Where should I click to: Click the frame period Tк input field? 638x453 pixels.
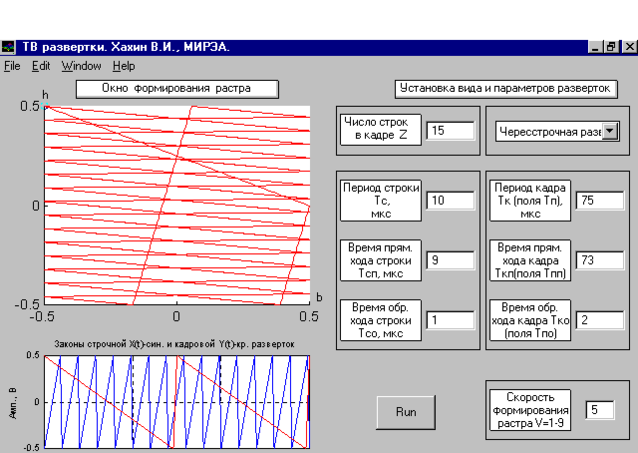[x=602, y=201]
